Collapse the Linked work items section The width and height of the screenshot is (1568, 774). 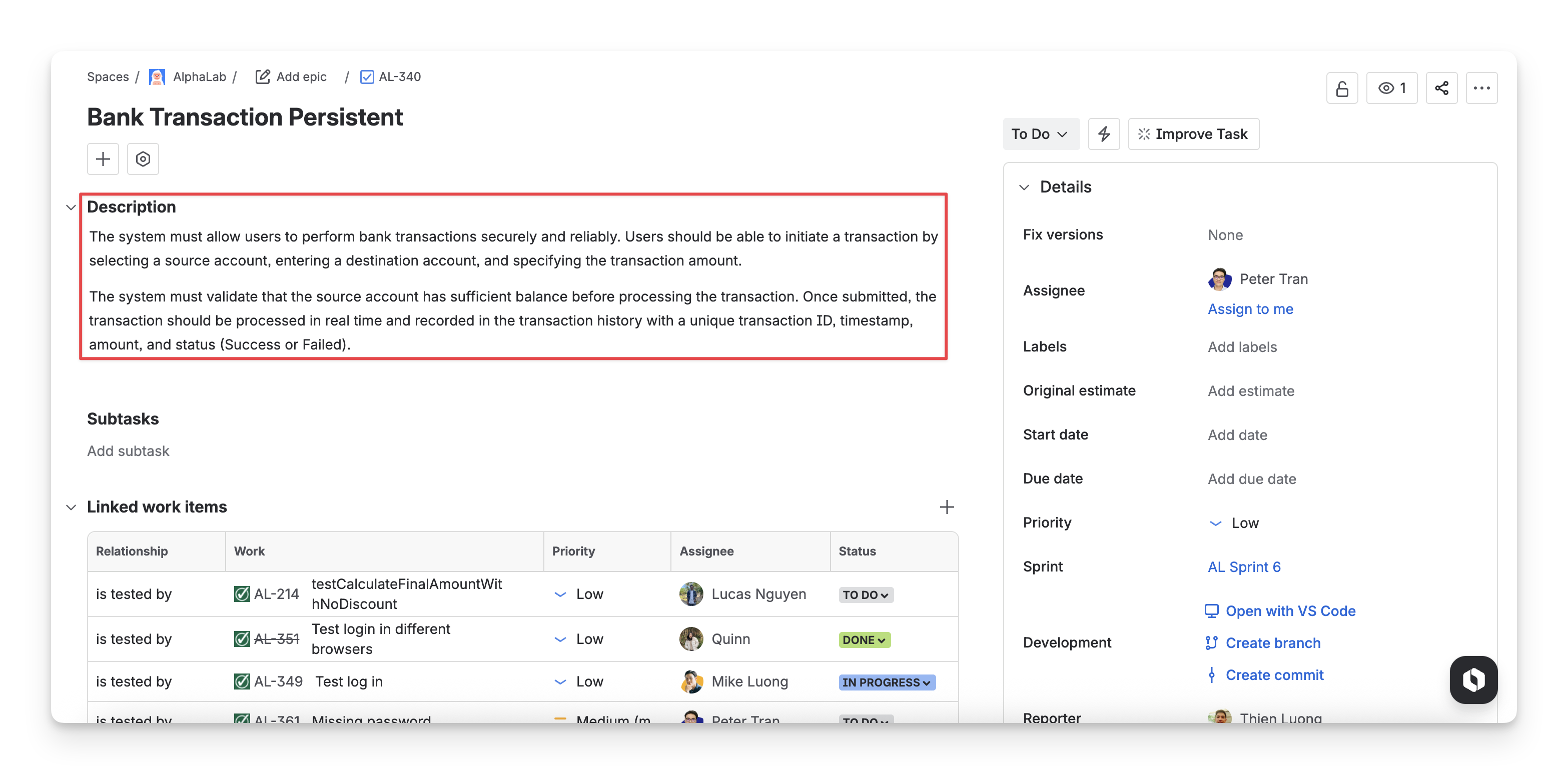click(71, 507)
